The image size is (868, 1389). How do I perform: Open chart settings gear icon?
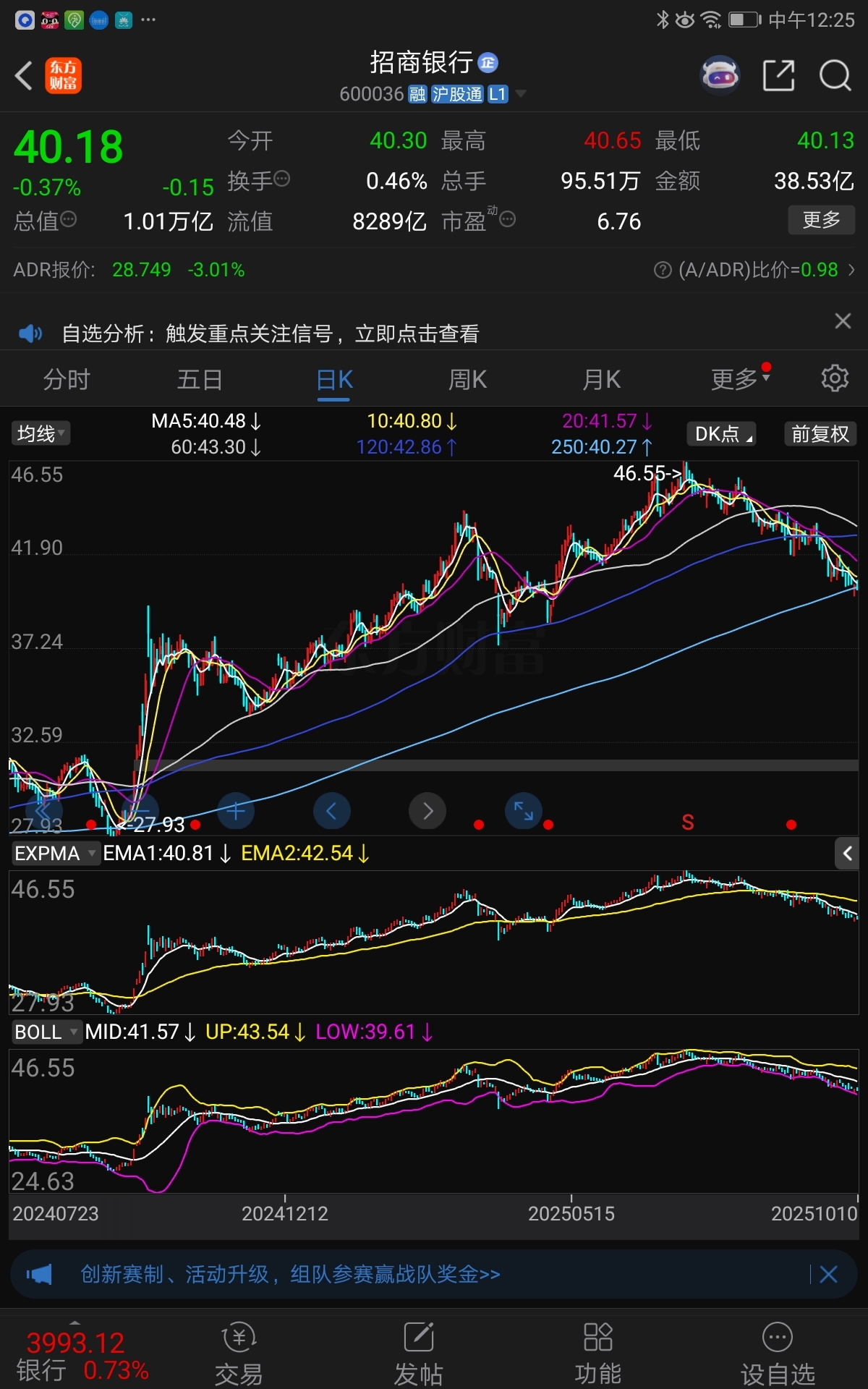pyautogui.click(x=835, y=378)
